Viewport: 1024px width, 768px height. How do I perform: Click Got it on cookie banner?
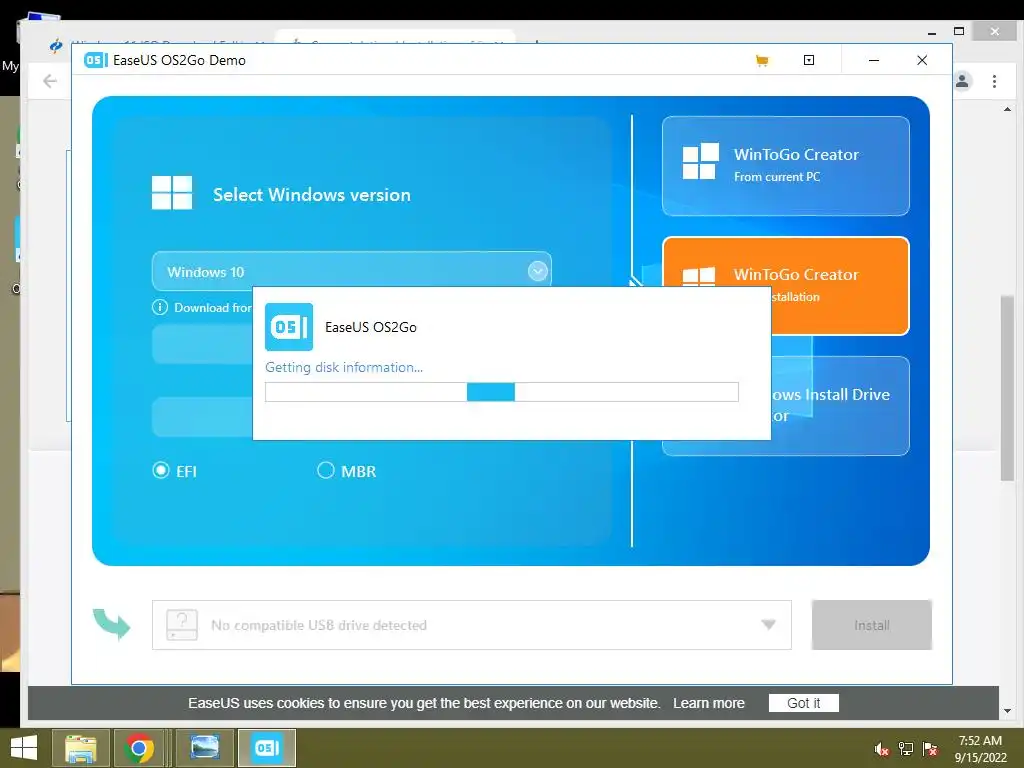803,703
